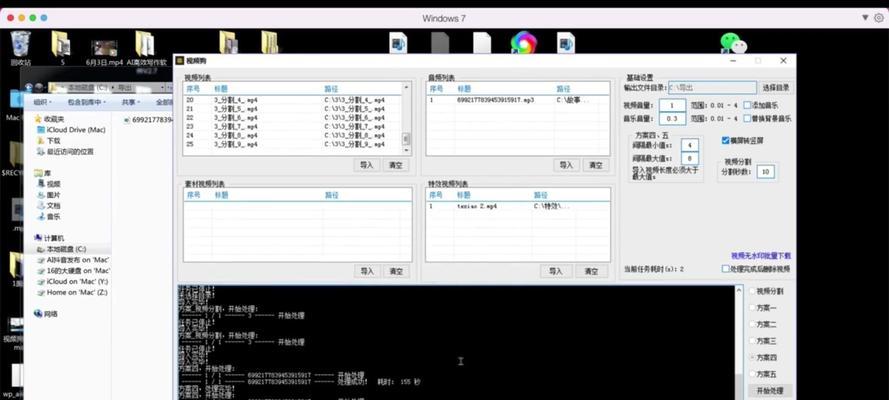The height and width of the screenshot is (400, 889).
Task: Open the WeChat desktop icon
Action: (x=733, y=43)
